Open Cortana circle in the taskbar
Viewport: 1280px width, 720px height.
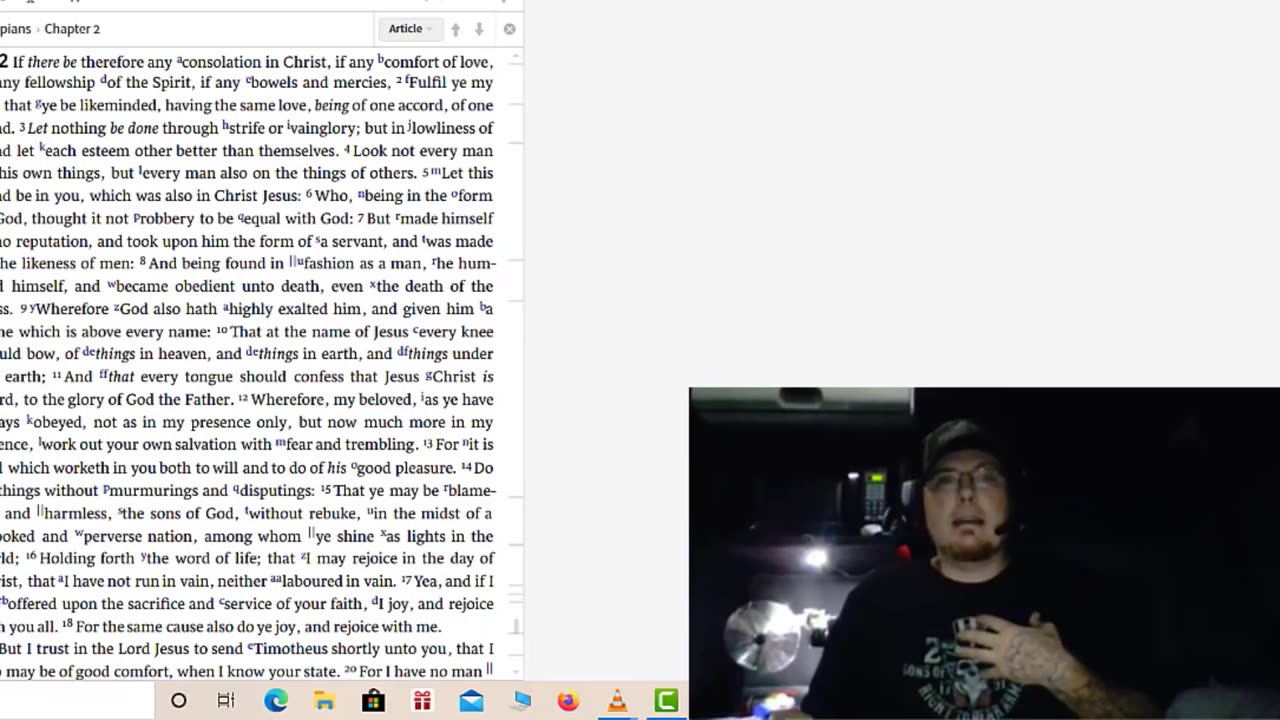tap(178, 701)
